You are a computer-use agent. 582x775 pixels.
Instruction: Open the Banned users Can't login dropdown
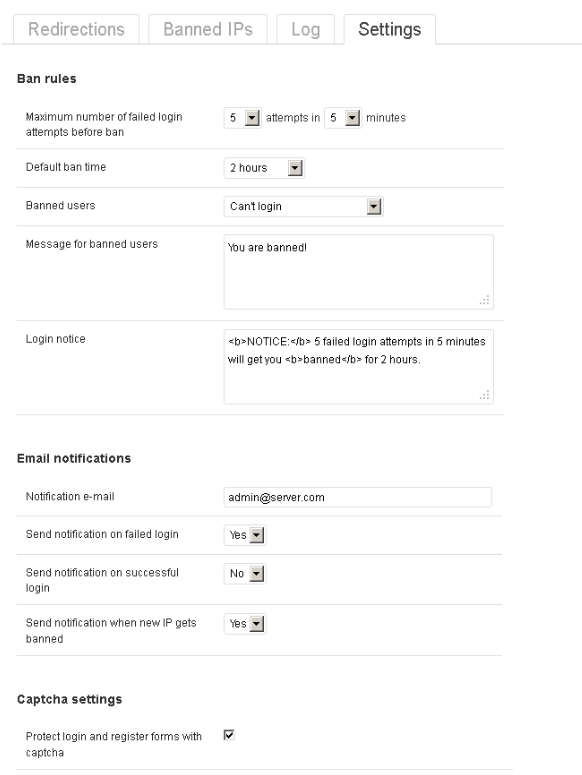303,207
